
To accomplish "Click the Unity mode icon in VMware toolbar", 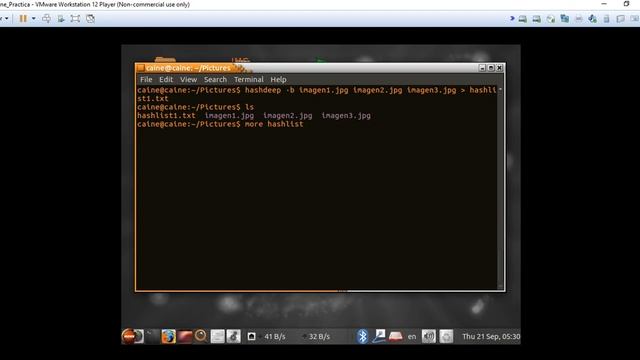I will click(x=90, y=18).
